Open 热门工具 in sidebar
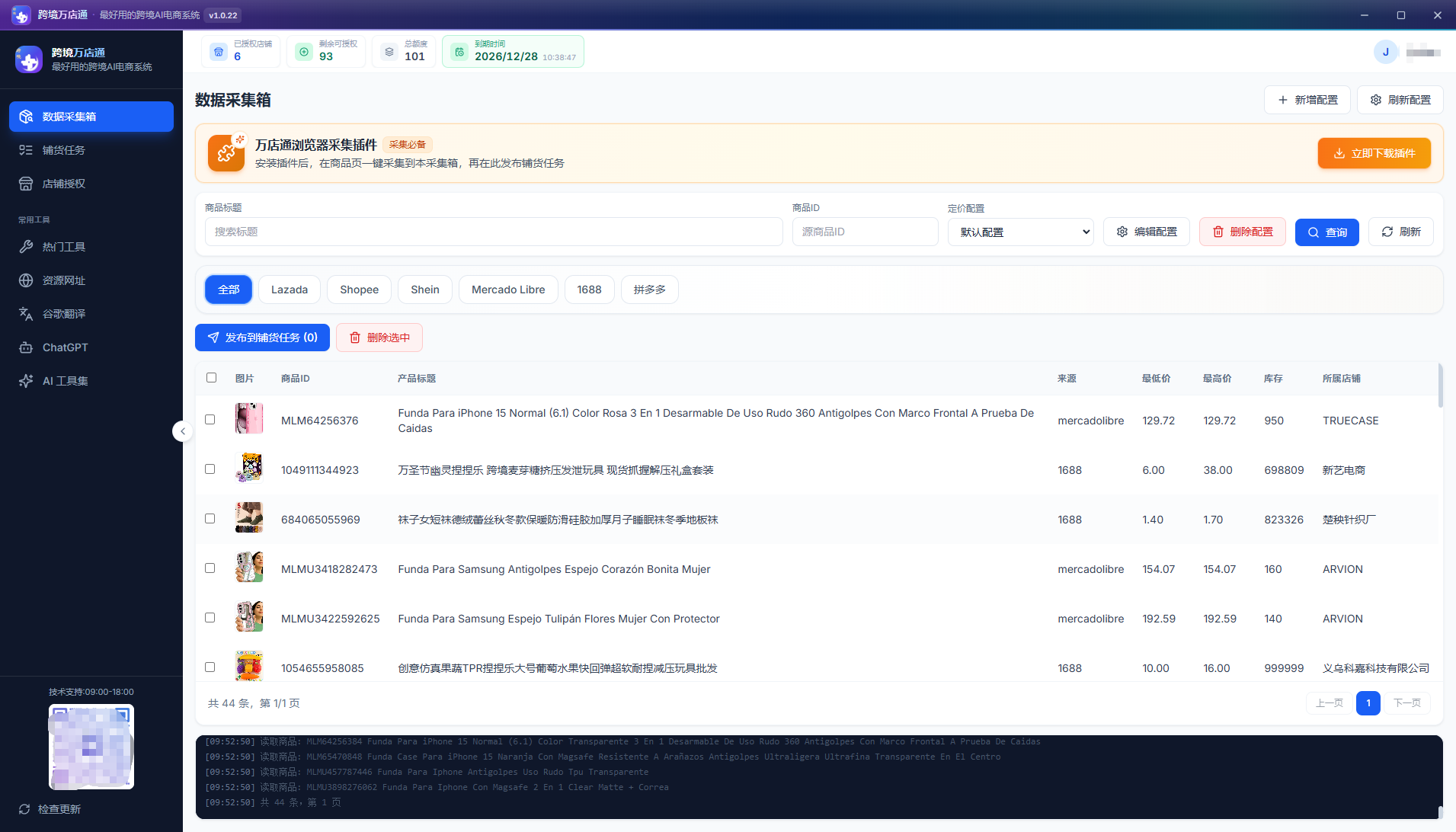The height and width of the screenshot is (832, 1456). [91, 247]
